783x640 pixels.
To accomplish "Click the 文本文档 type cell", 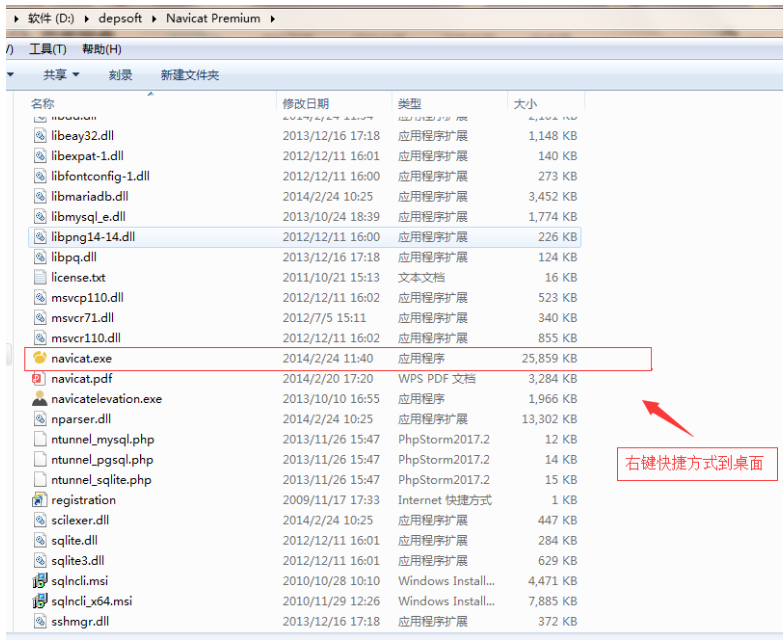I will (x=421, y=278).
